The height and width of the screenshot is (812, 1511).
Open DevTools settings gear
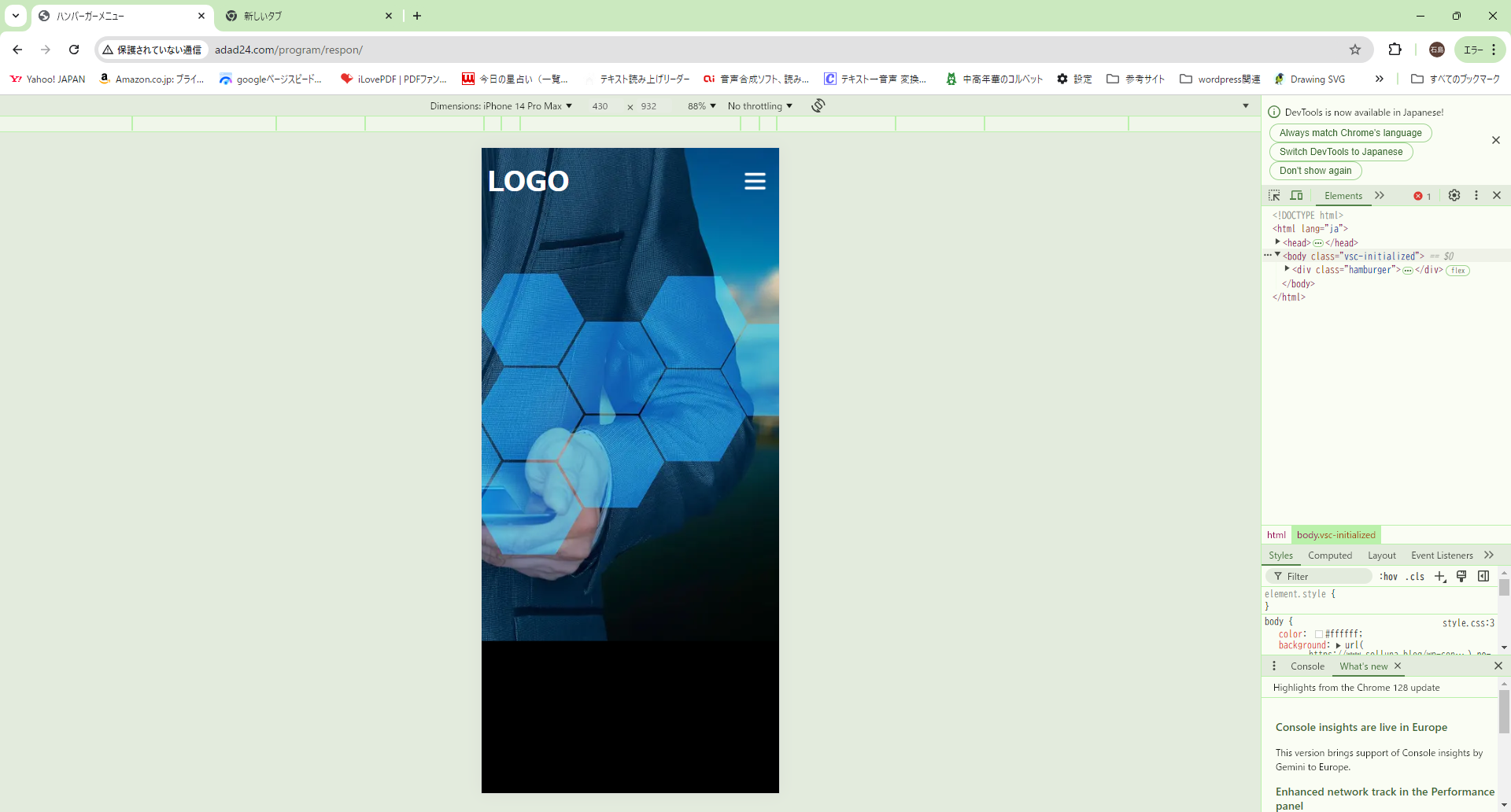point(1454,195)
